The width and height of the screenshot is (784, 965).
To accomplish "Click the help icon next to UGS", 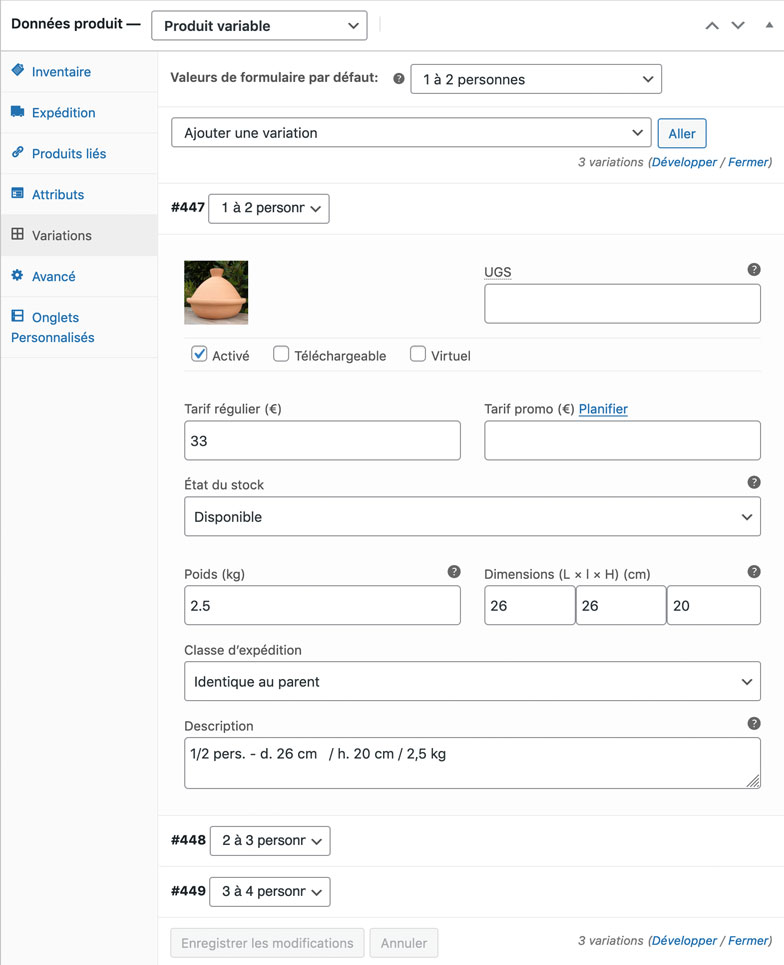I will click(x=754, y=270).
